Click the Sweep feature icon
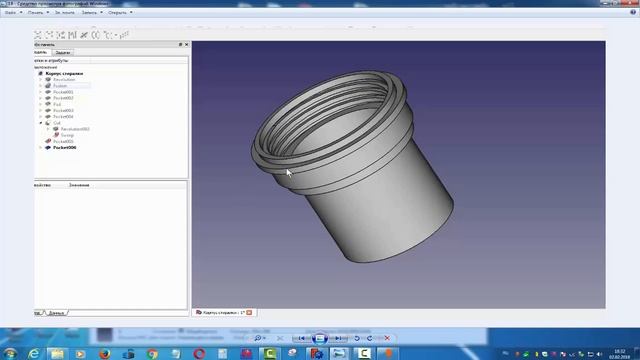This screenshot has width=640, height=360. click(56, 135)
